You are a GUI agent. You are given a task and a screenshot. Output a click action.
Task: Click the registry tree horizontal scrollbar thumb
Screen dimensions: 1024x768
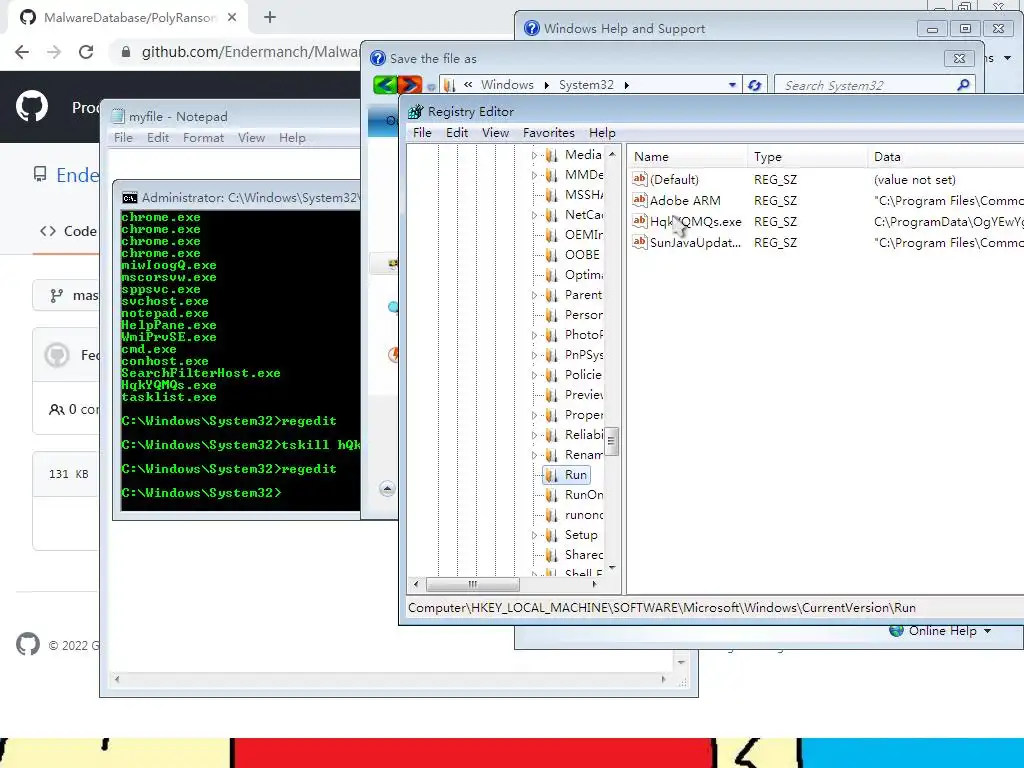click(x=473, y=584)
